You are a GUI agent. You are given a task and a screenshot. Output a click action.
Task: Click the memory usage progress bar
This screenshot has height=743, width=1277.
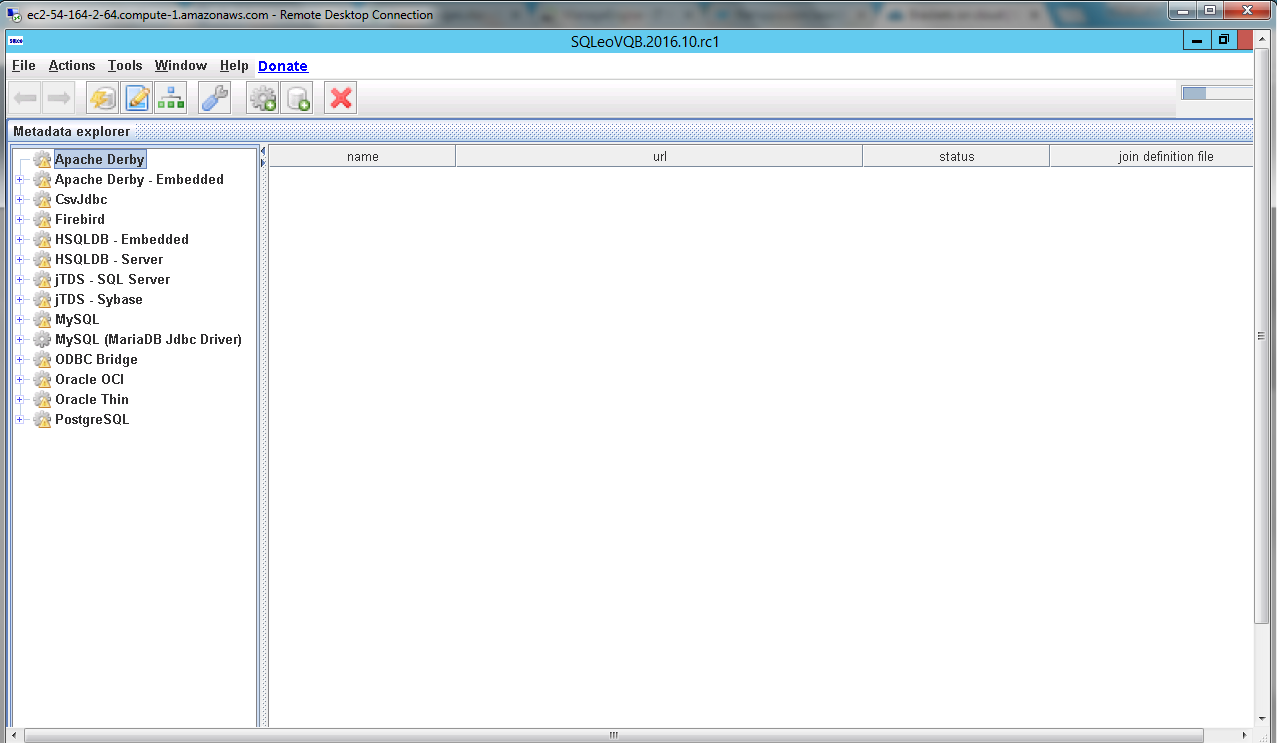(x=1216, y=94)
